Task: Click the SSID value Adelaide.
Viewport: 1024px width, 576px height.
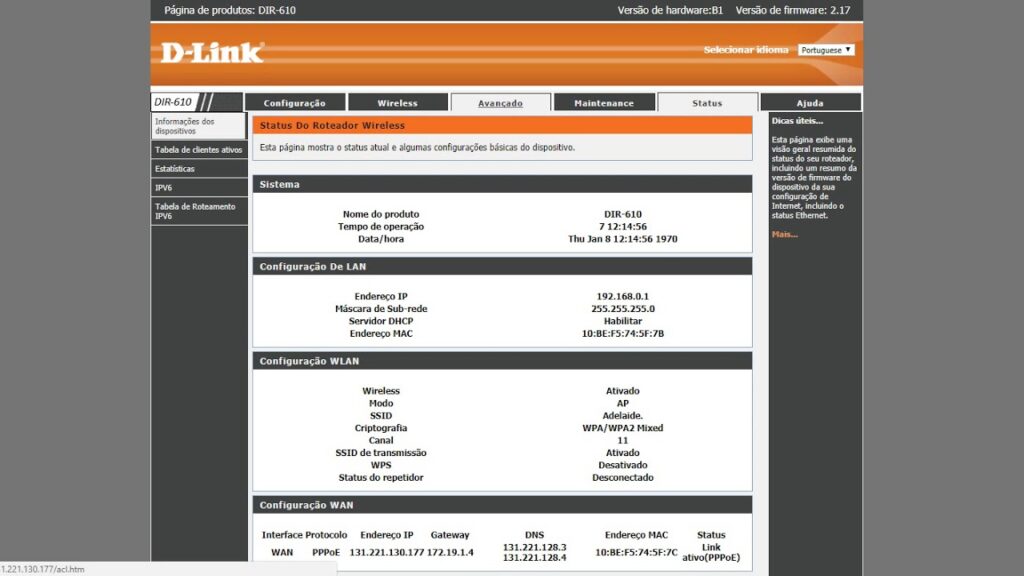Action: (622, 416)
